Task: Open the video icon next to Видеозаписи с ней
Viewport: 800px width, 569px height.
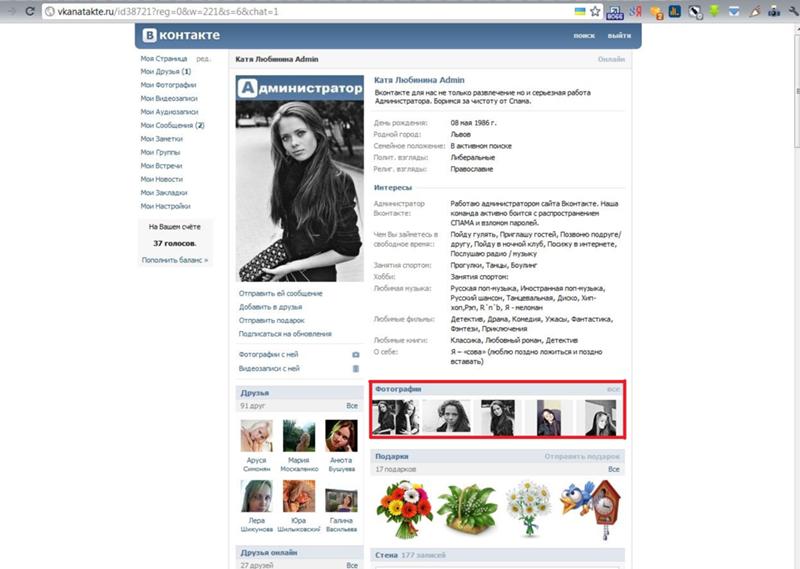Action: (356, 368)
